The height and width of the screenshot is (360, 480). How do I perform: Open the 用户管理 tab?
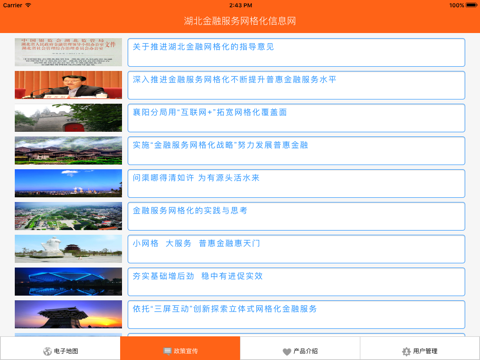pyautogui.click(x=420, y=348)
